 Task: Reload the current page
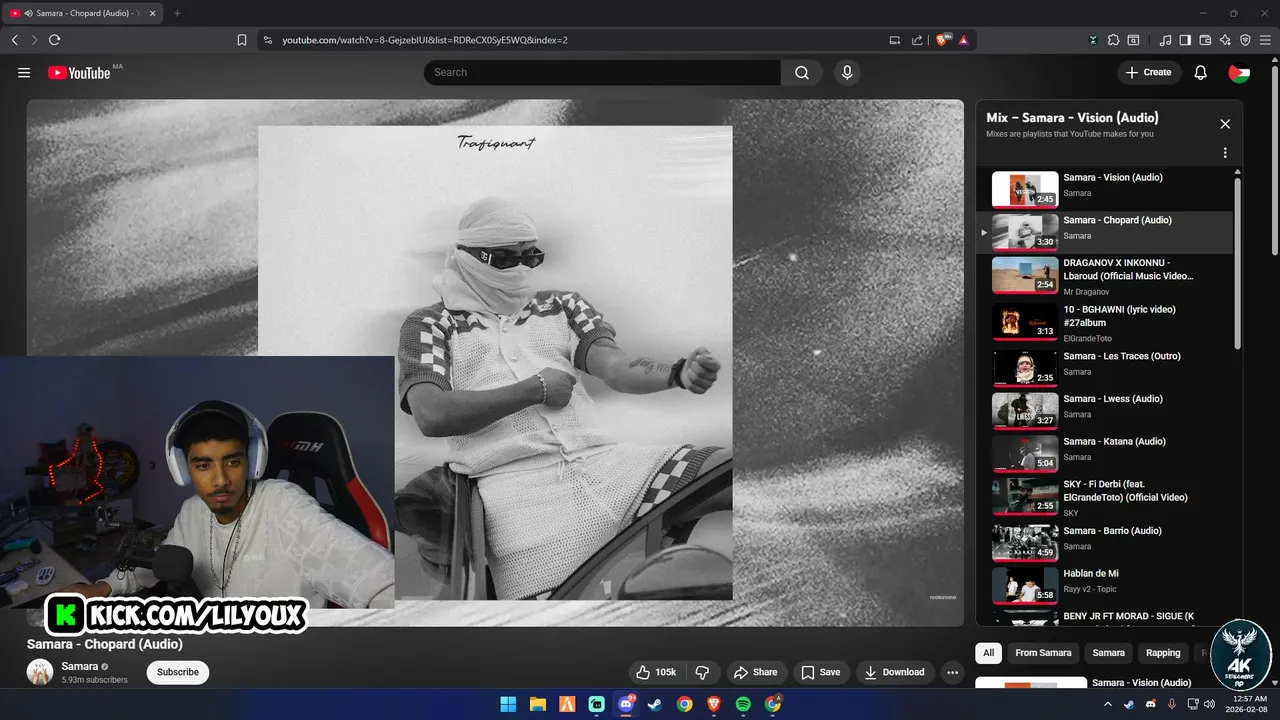54,40
